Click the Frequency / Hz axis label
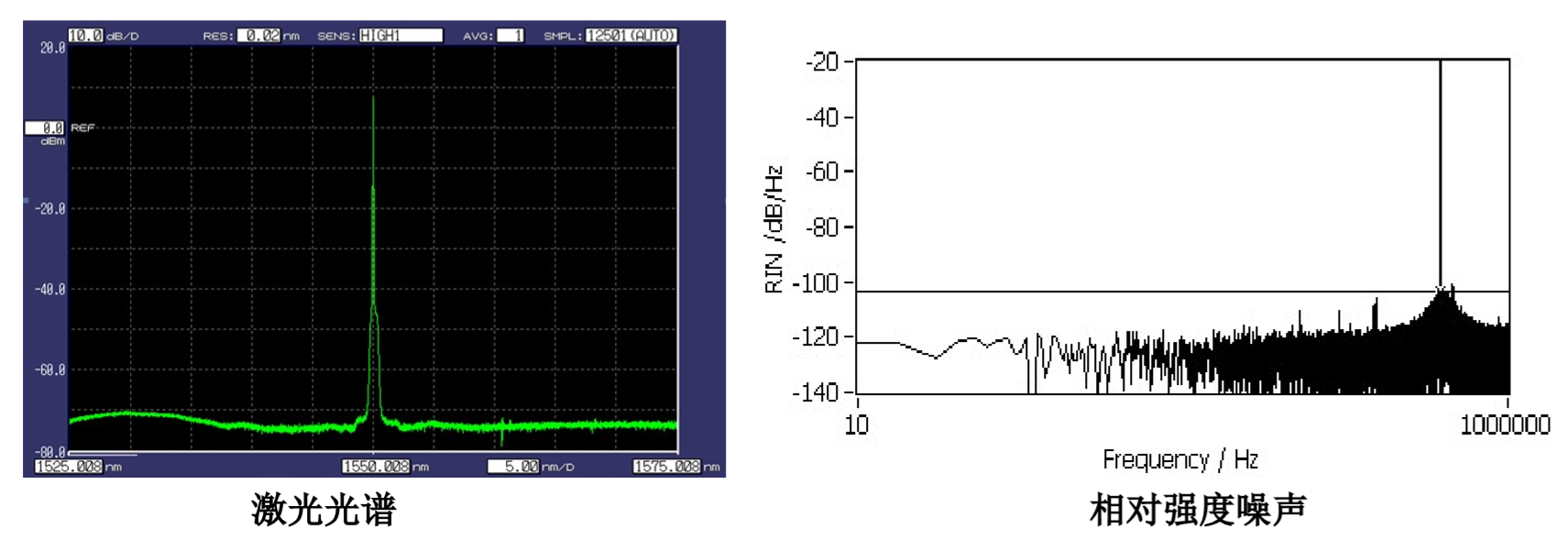Screen dimensions: 1568x550 click(1179, 459)
